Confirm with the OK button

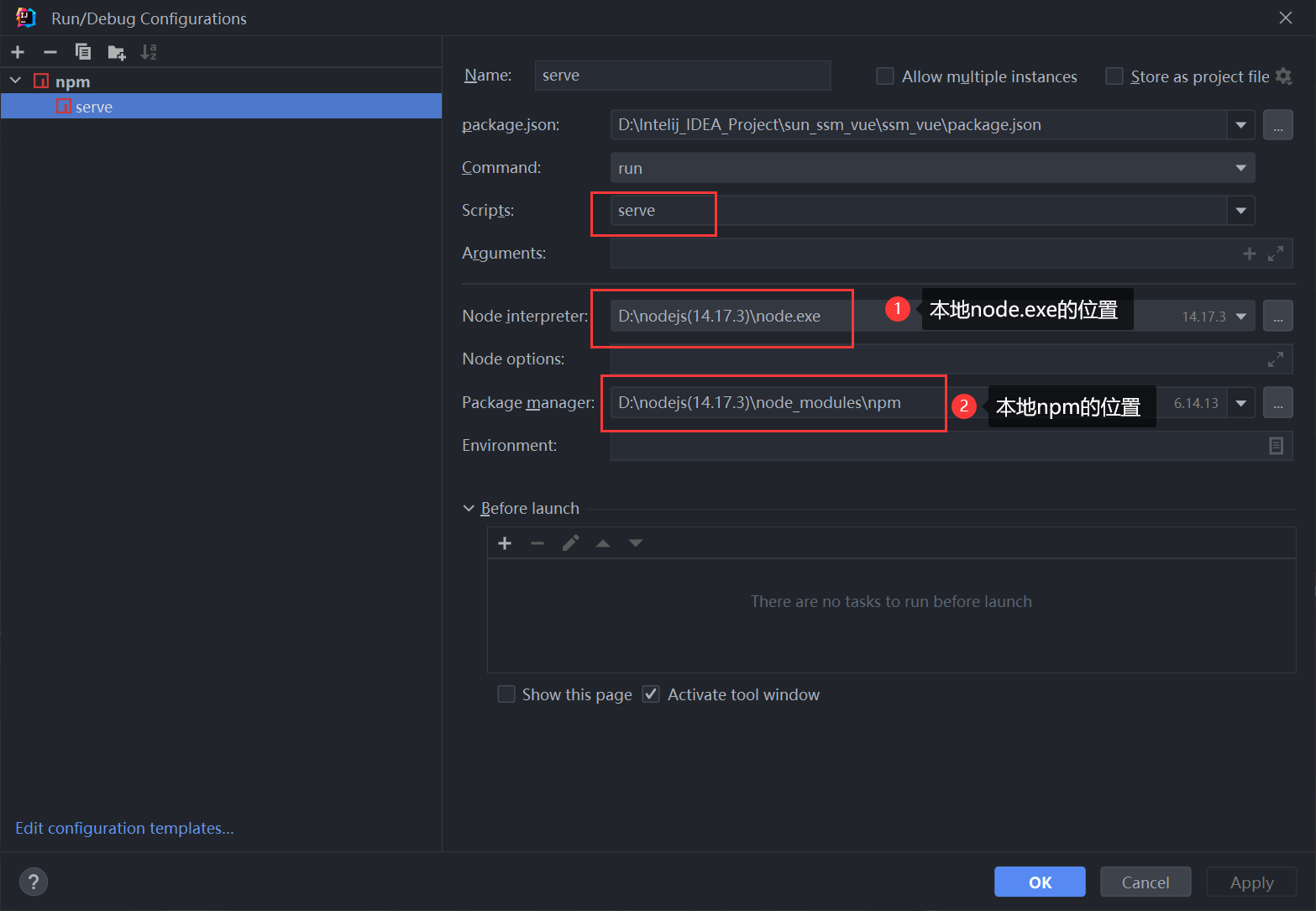coord(1040,882)
